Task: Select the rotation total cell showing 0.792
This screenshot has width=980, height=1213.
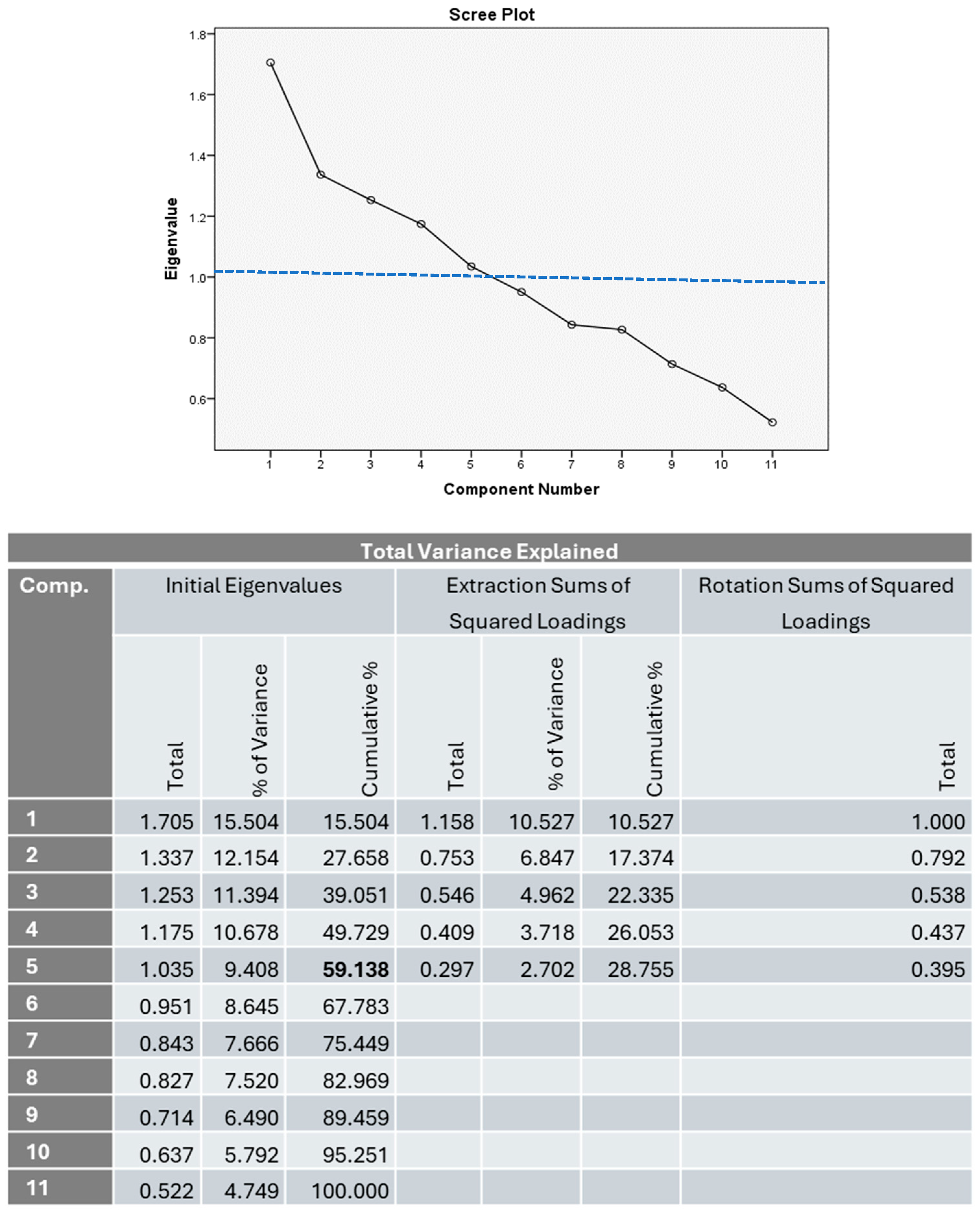Action: pyautogui.click(x=937, y=858)
